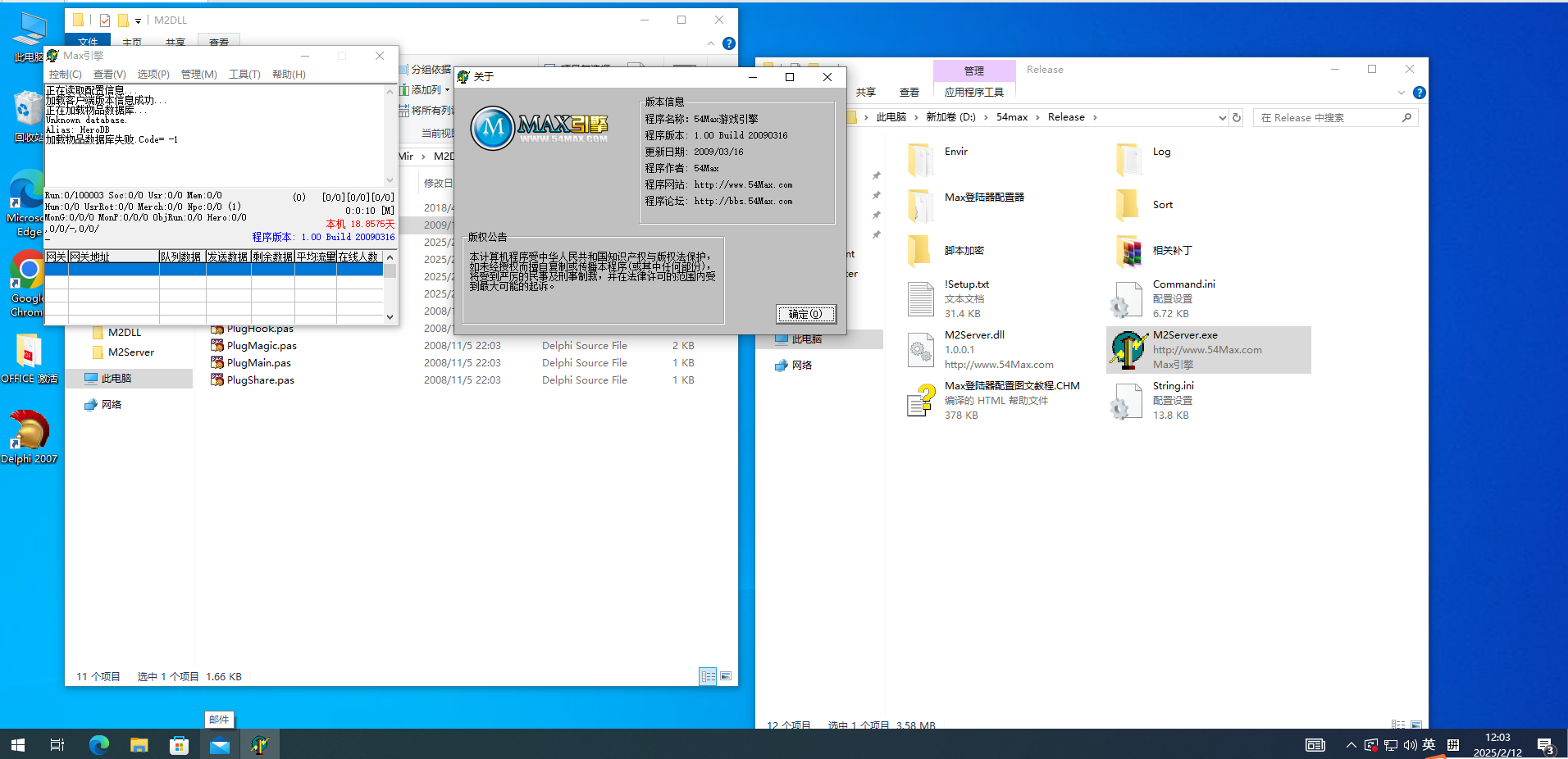Open the notification center on taskbar
This screenshot has width=1568, height=759.
click(x=1546, y=745)
